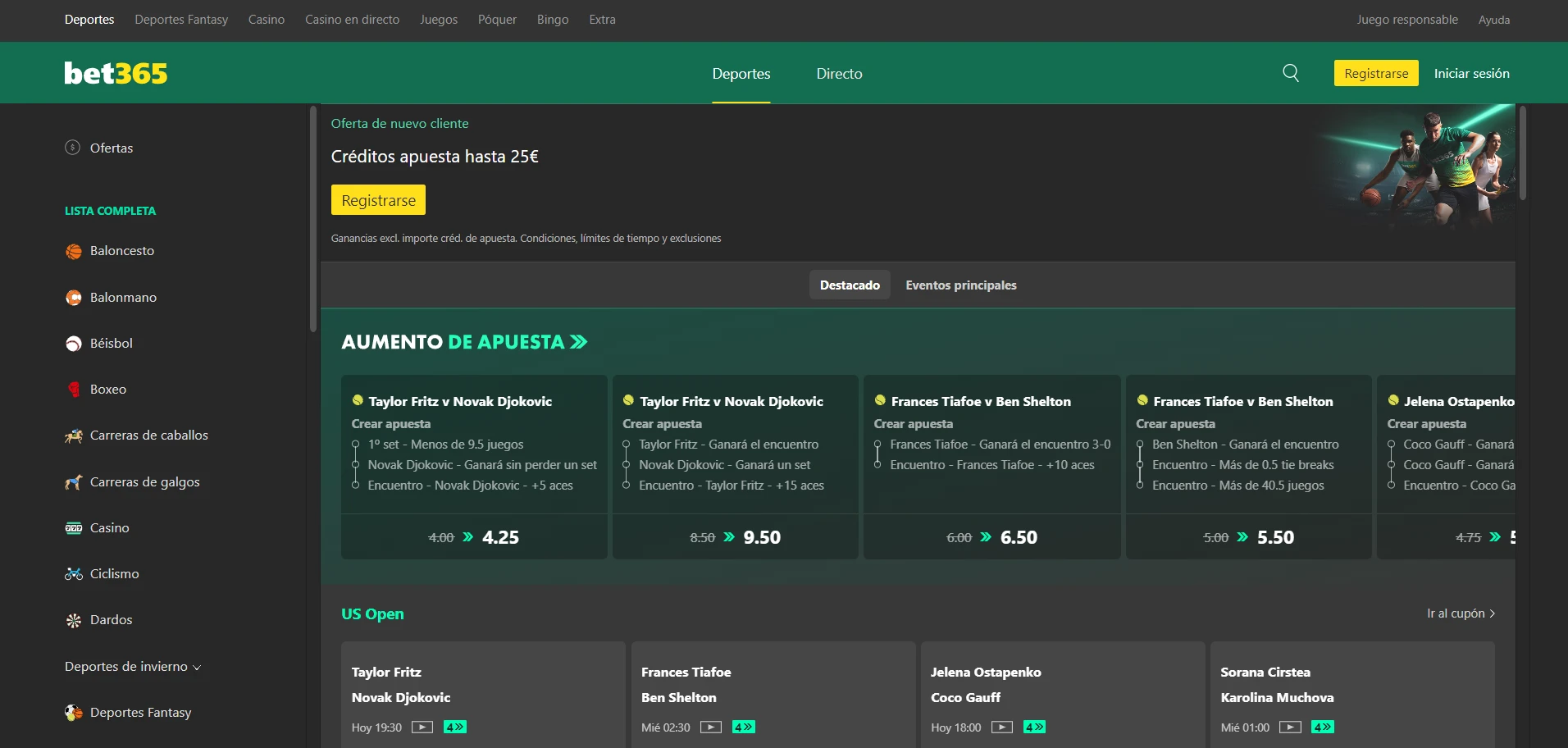Viewport: 1568px width, 748px height.
Task: Open the US Open heading link
Action: pyautogui.click(x=372, y=613)
